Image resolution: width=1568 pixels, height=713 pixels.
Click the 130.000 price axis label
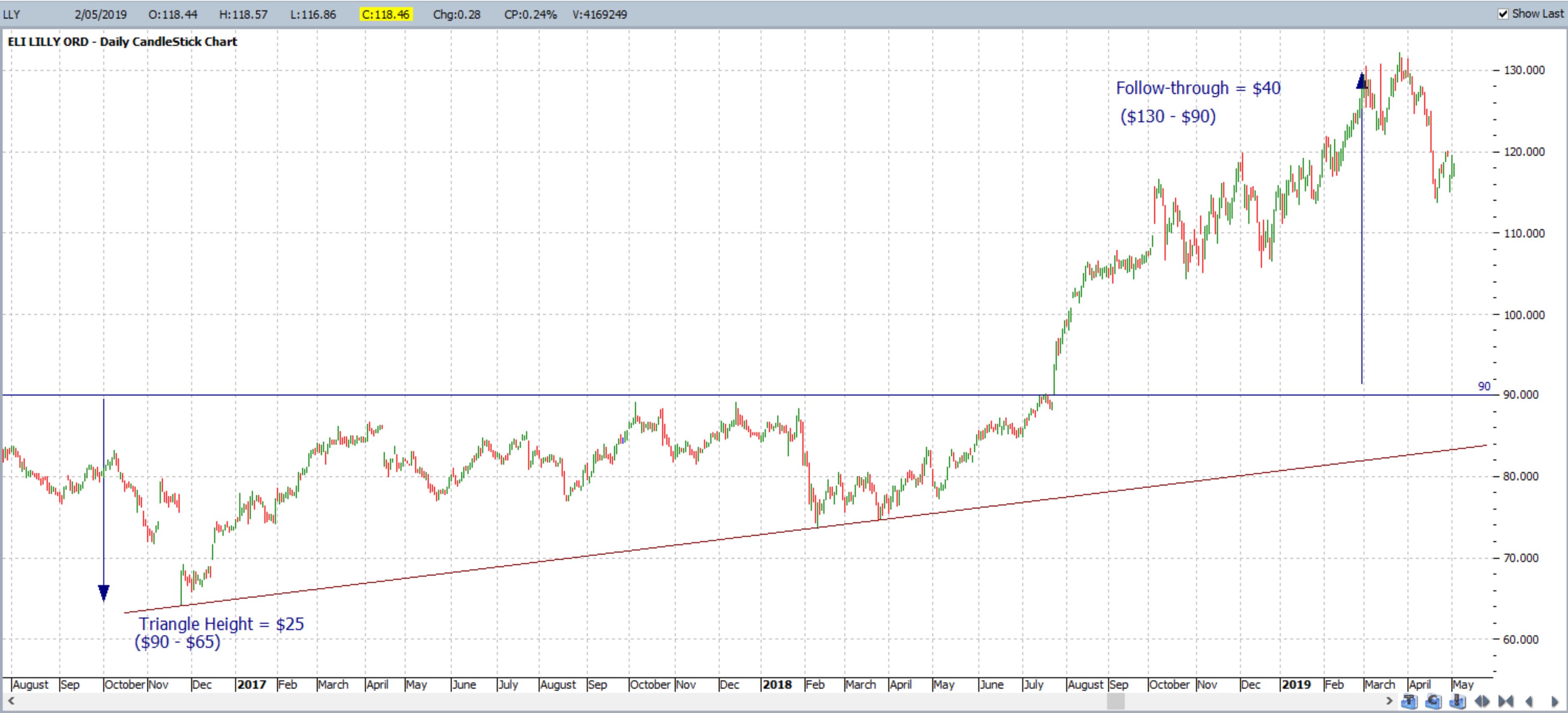[1524, 70]
